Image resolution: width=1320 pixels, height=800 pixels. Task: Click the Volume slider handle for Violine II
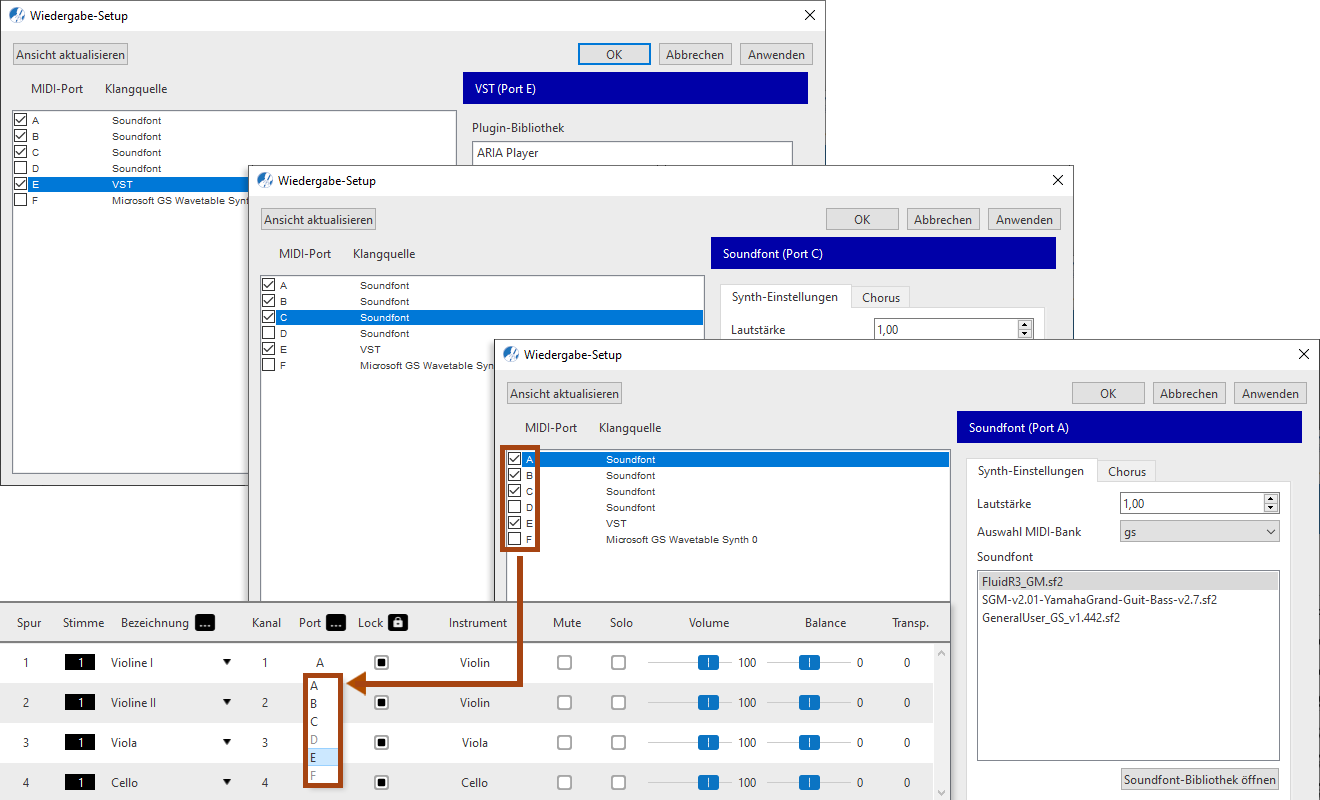pyautogui.click(x=708, y=702)
